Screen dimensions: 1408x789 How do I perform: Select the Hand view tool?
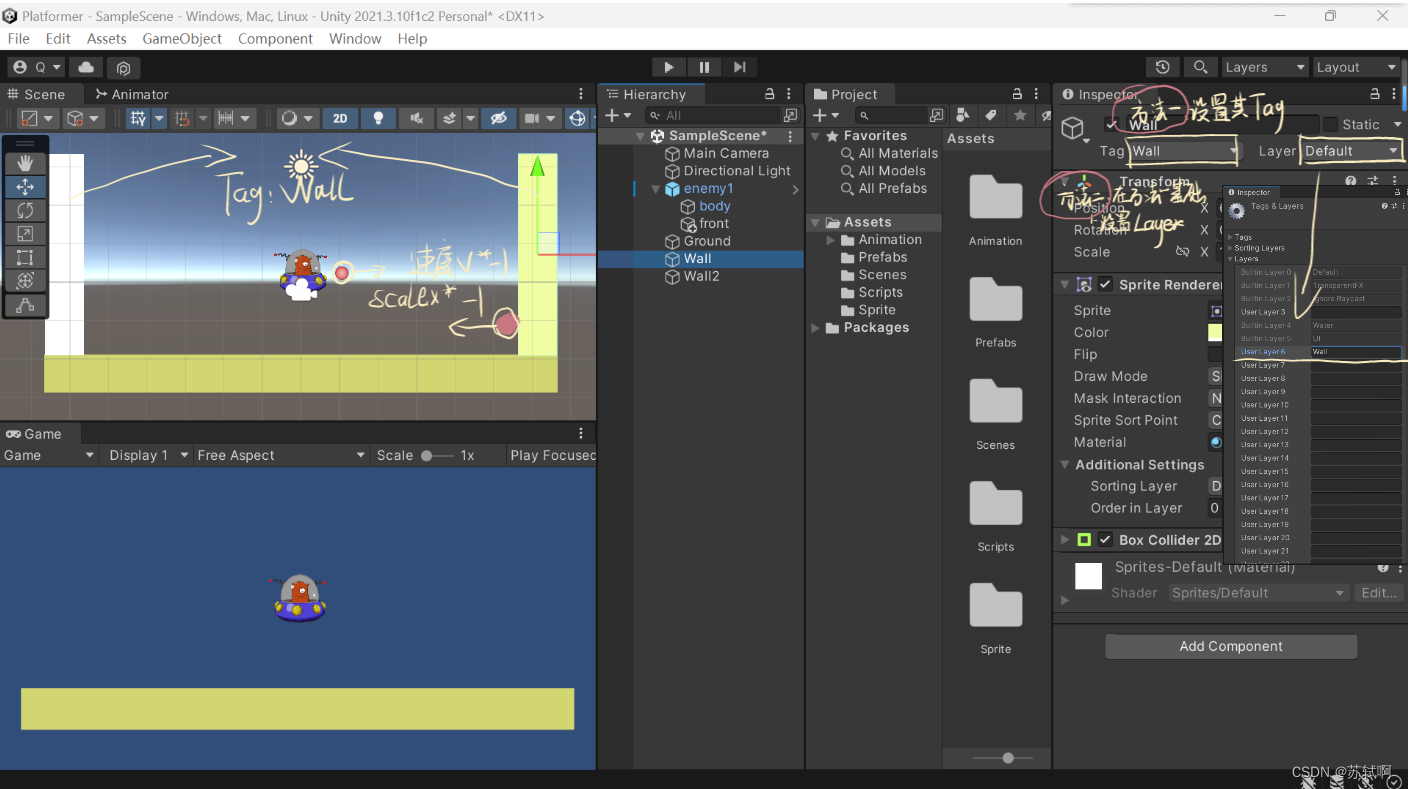(x=25, y=163)
